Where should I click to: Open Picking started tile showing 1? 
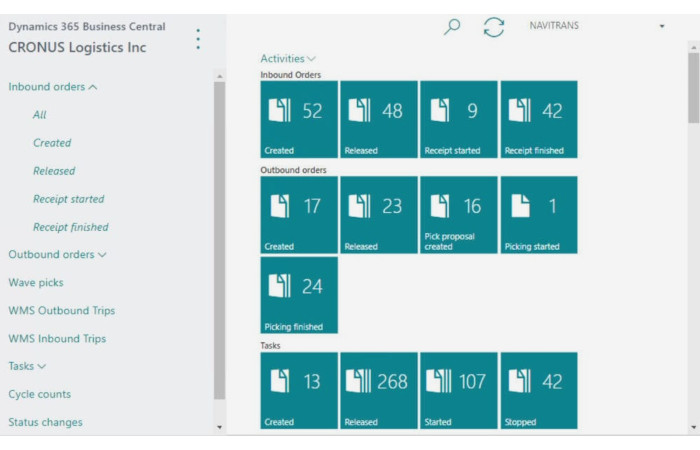click(539, 215)
